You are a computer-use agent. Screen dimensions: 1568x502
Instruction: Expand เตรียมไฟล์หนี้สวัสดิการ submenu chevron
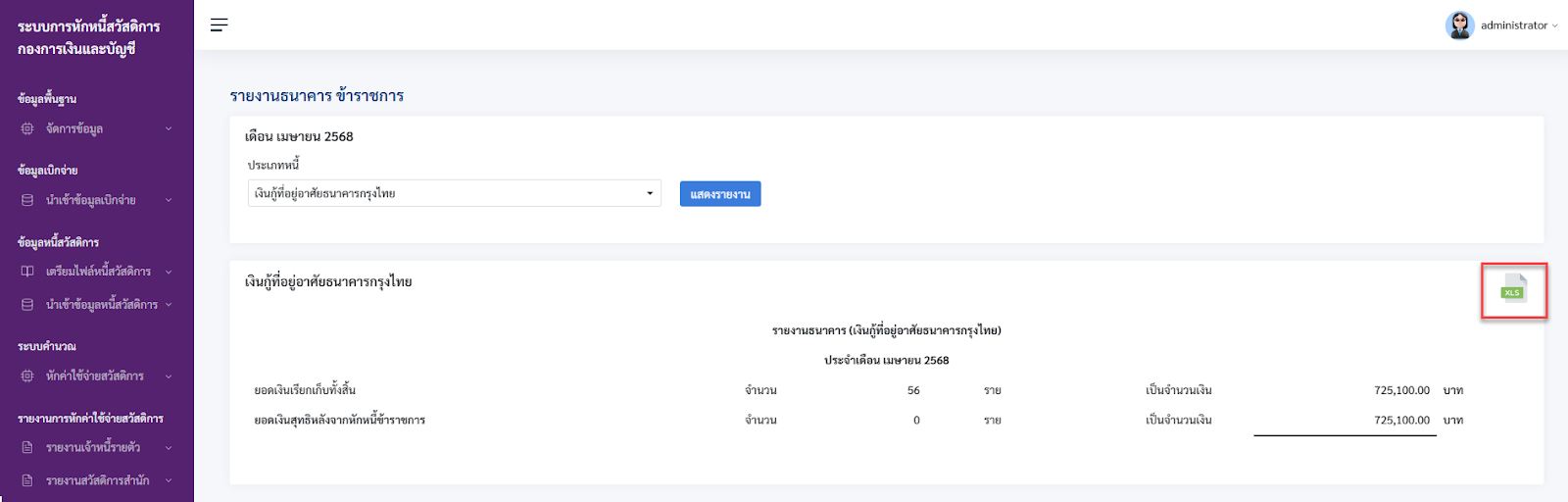click(169, 272)
